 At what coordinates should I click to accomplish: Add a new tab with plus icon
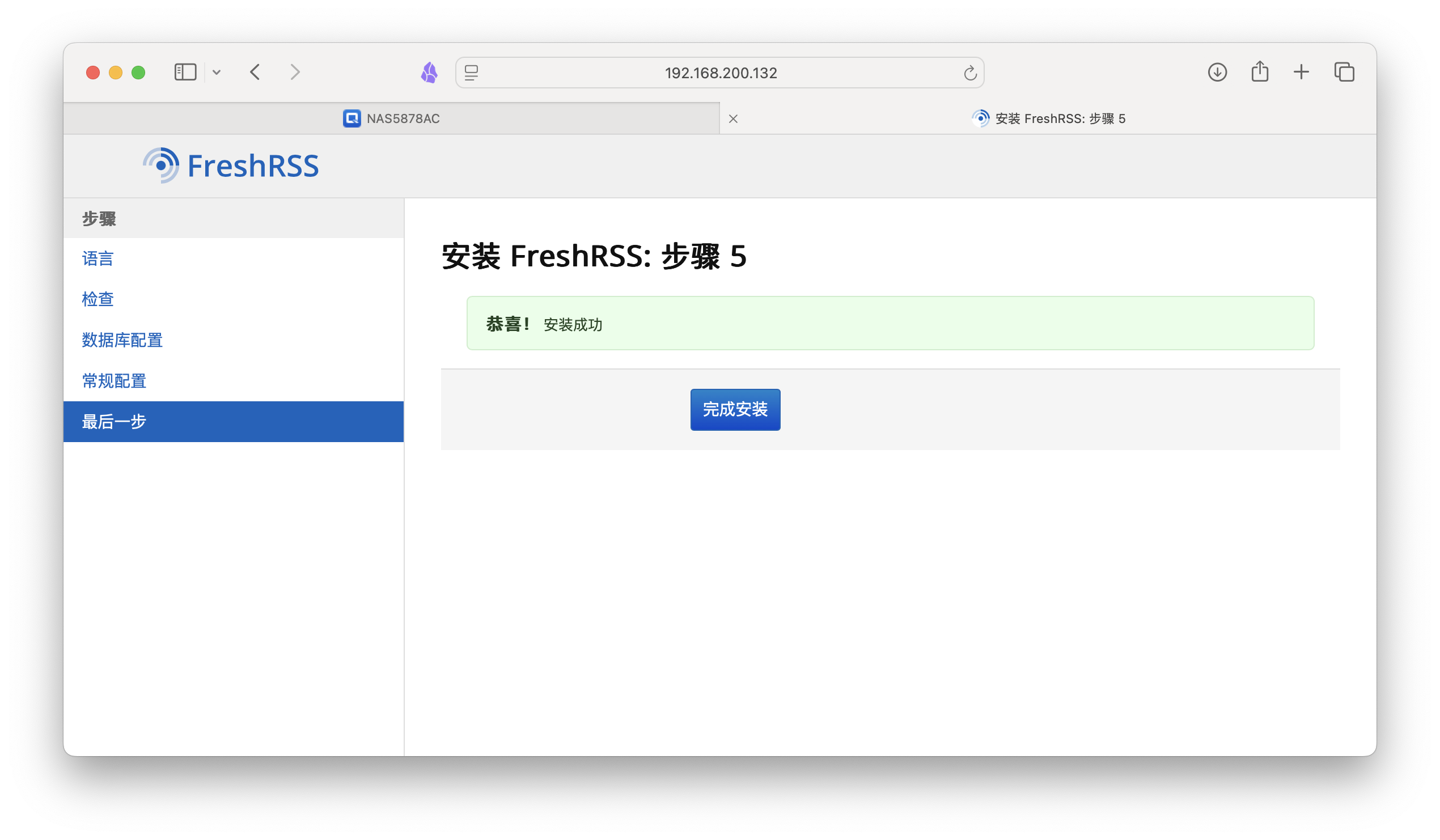1301,72
